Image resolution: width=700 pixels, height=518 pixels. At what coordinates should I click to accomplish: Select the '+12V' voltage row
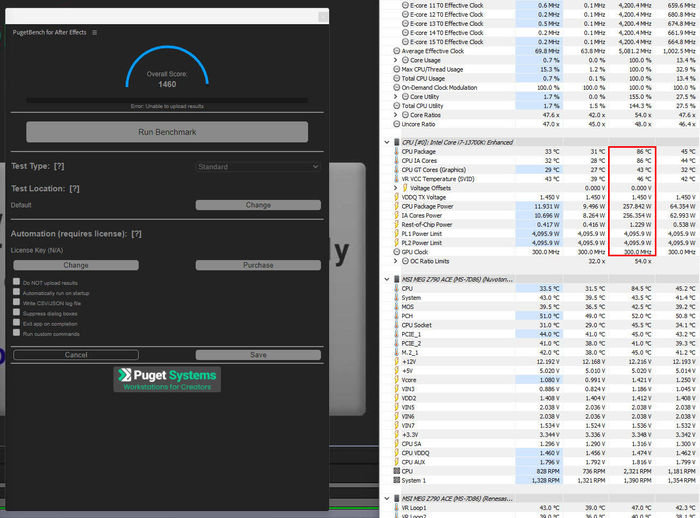541,362
